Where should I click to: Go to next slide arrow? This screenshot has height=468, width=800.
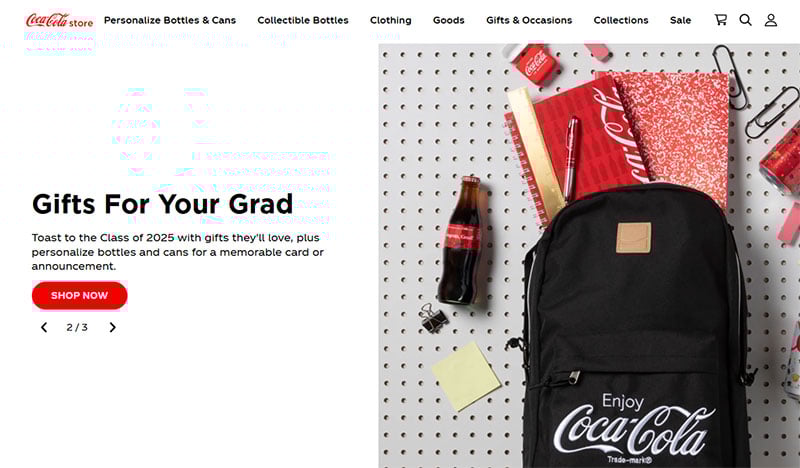[x=112, y=327]
